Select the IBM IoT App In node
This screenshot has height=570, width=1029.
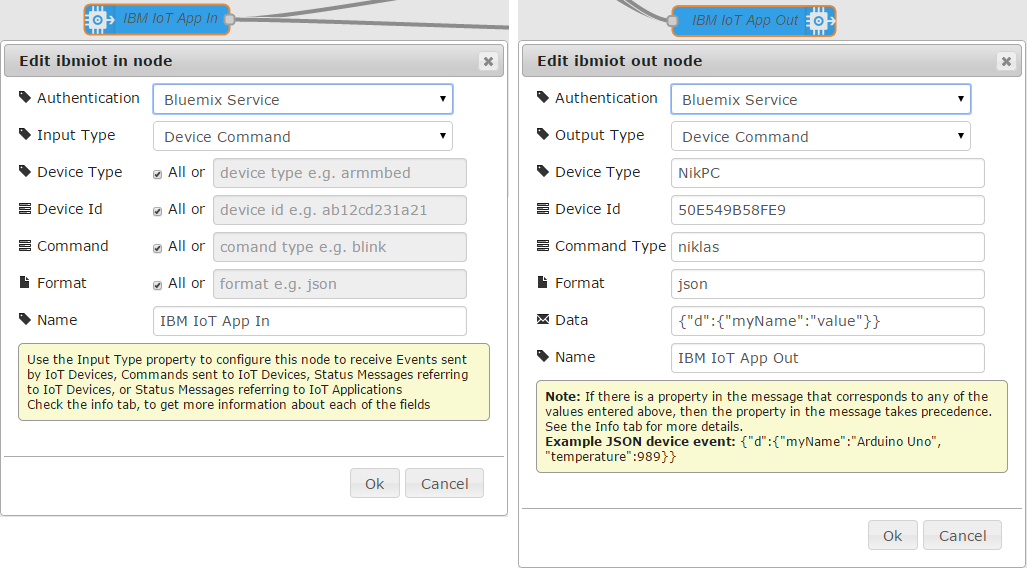[x=157, y=19]
